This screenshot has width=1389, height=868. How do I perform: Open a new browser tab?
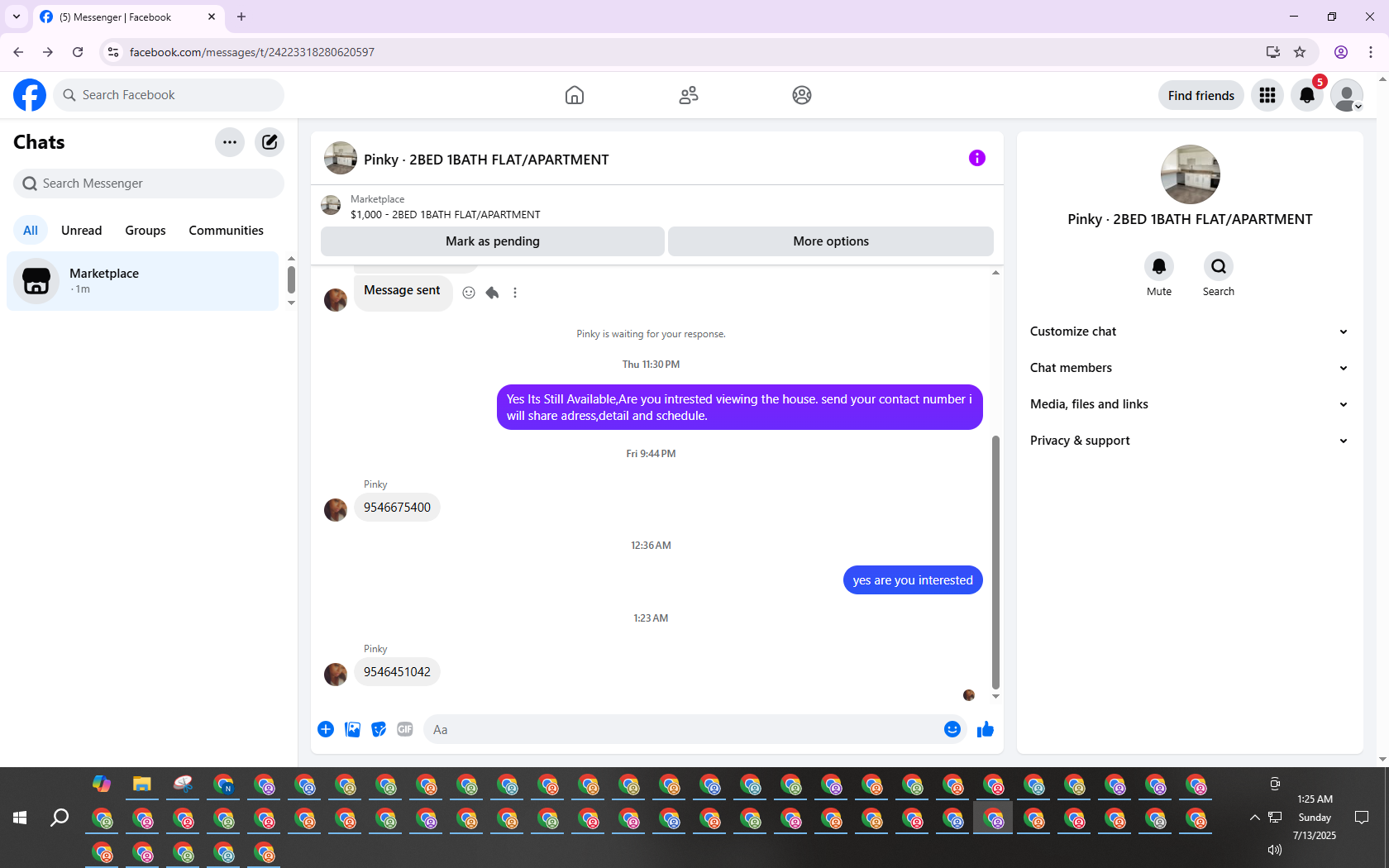(x=241, y=17)
